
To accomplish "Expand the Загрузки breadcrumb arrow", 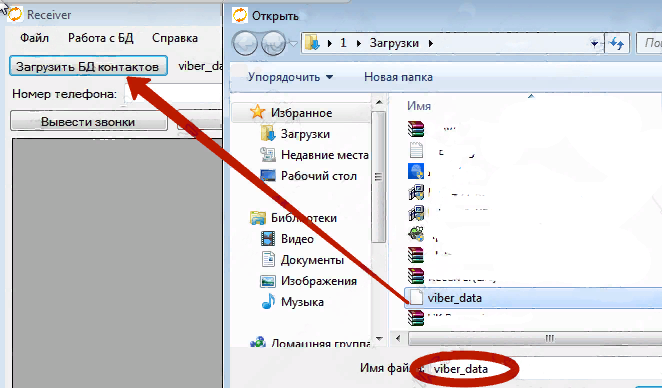I will point(431,43).
